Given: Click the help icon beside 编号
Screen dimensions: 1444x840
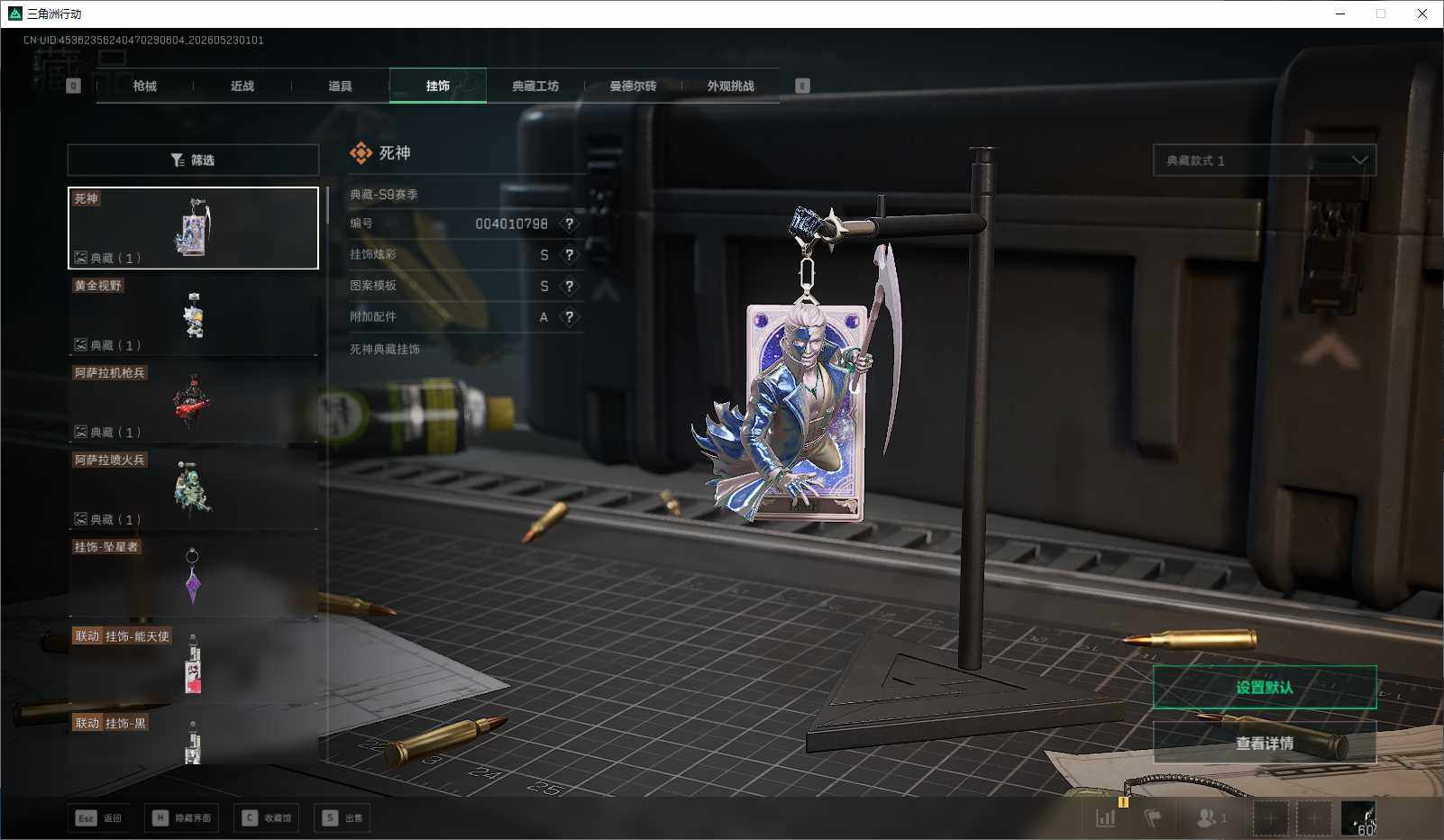Looking at the screenshot, I should point(569,224).
